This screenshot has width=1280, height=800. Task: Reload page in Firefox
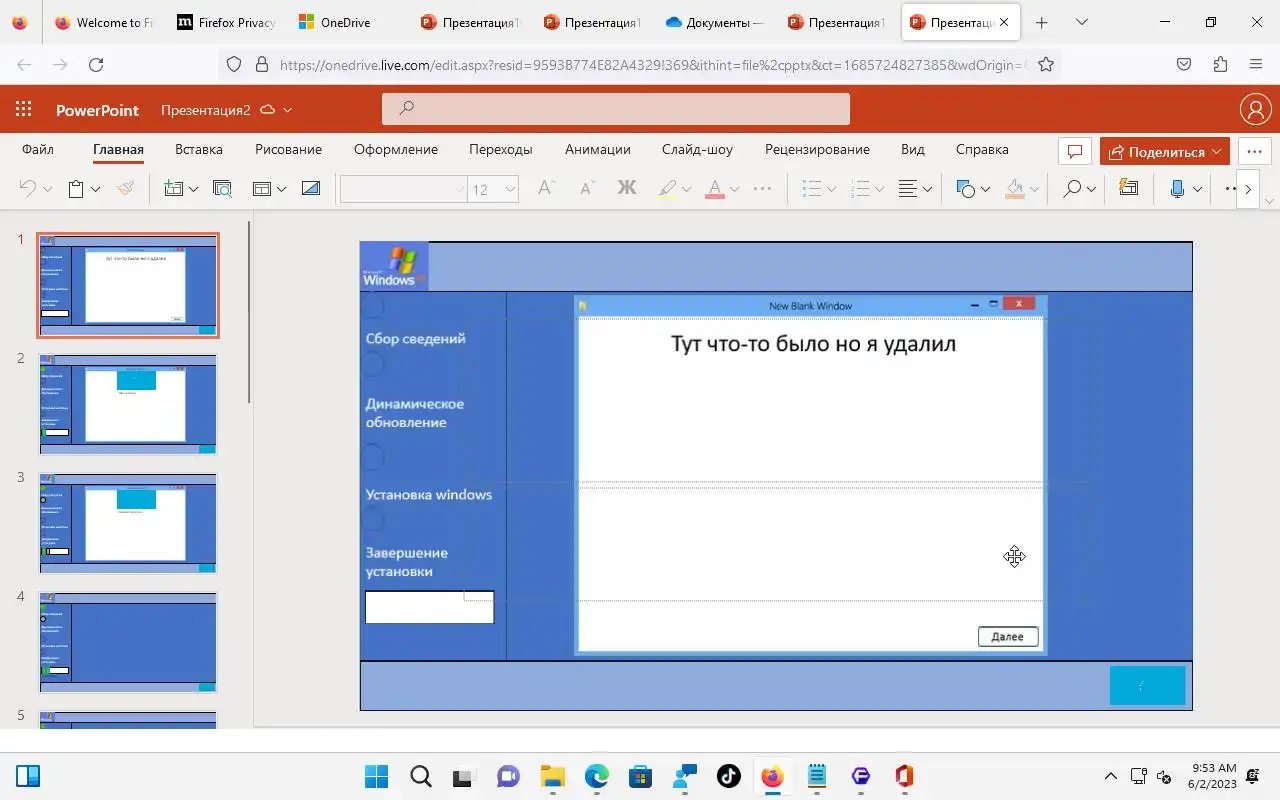pyautogui.click(x=96, y=64)
